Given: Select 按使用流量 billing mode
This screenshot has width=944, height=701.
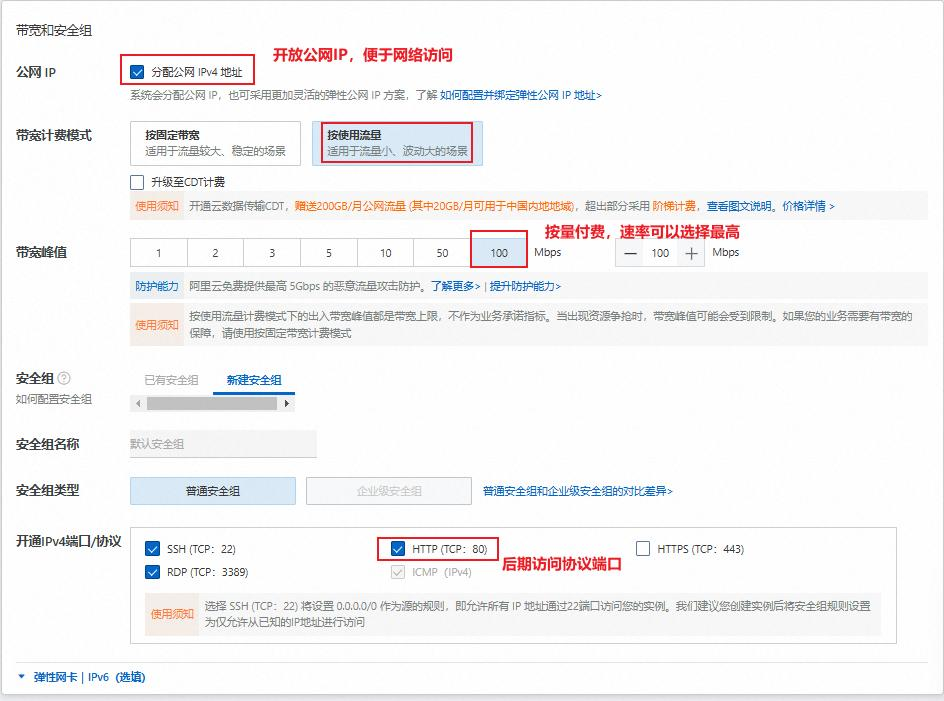Looking at the screenshot, I should click(397, 143).
